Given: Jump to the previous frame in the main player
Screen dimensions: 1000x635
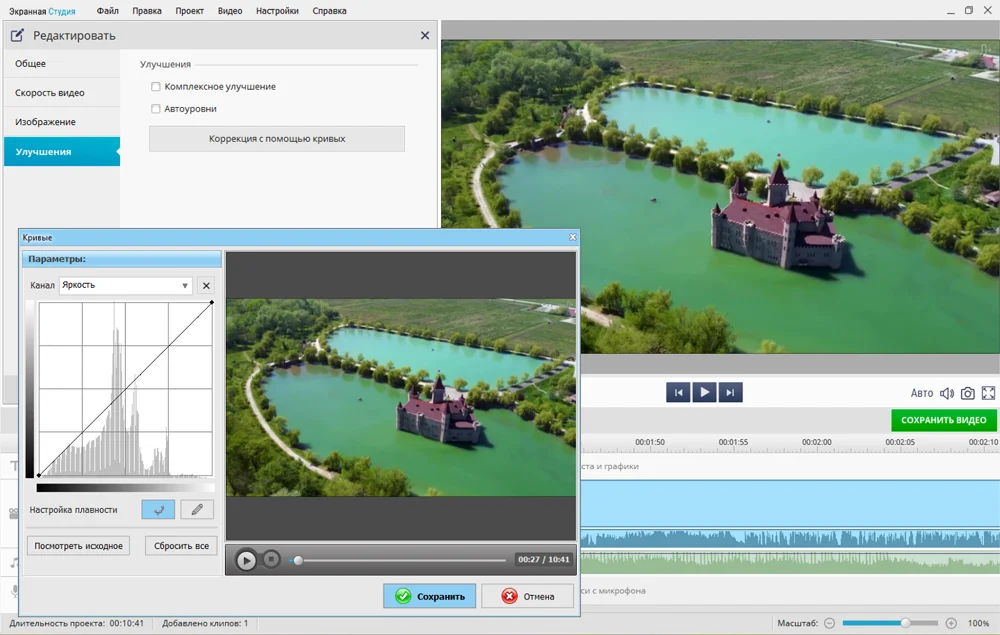Looking at the screenshot, I should (x=678, y=393).
